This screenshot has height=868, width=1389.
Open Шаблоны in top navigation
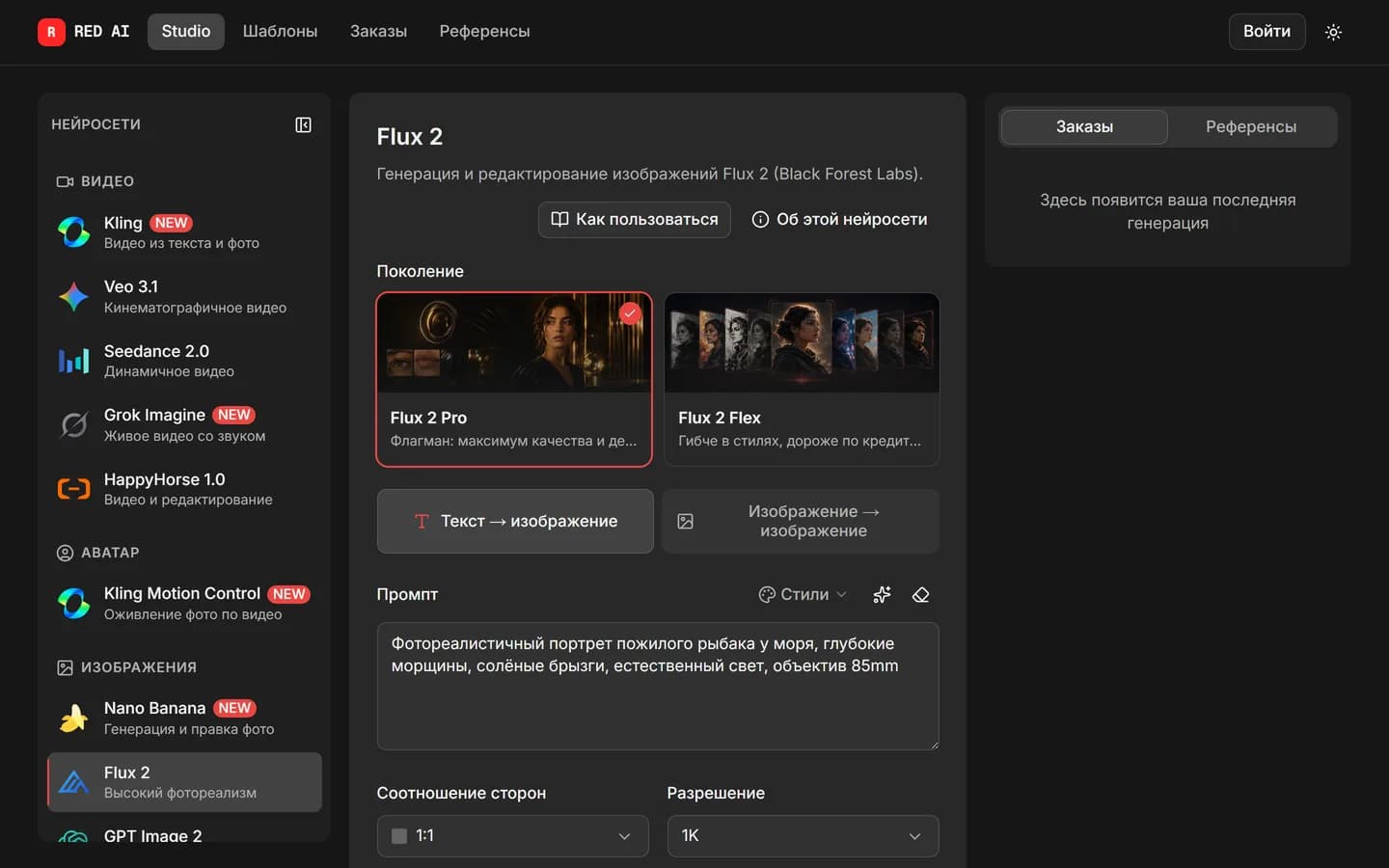point(280,32)
